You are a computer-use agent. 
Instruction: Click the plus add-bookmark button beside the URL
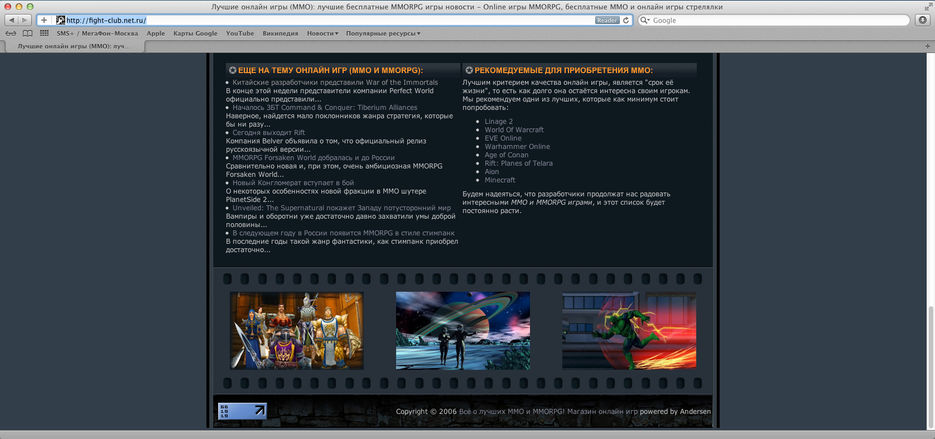point(44,20)
